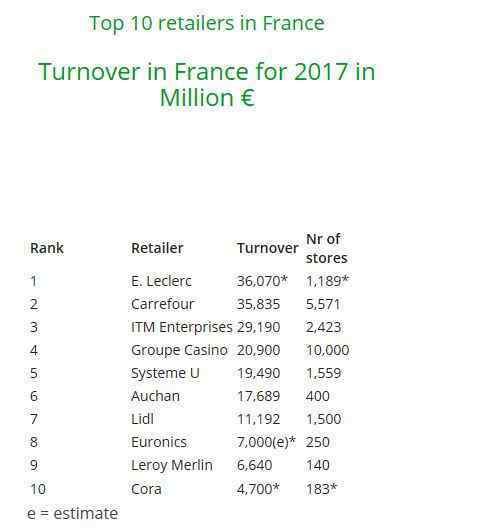Click the 'Top 10 retailers in France' heading
This screenshot has width=483, height=529.
point(207,24)
